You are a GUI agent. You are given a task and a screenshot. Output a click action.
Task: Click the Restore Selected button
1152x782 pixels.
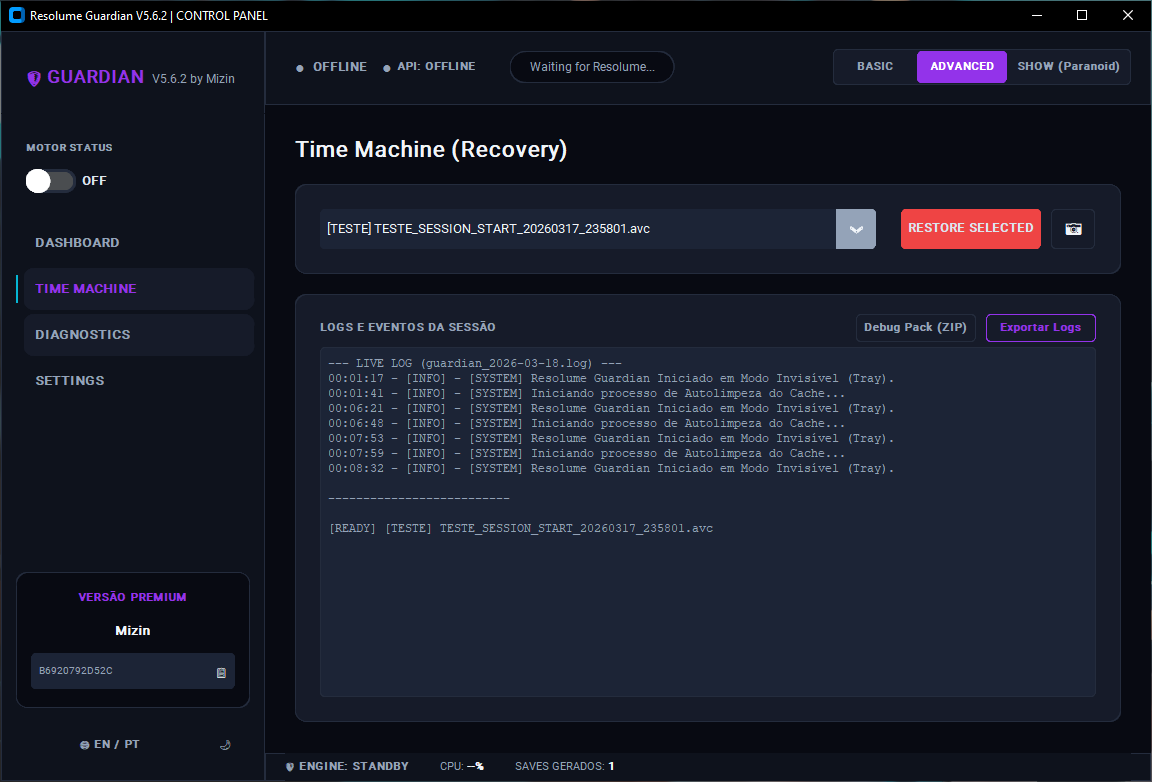[971, 229]
